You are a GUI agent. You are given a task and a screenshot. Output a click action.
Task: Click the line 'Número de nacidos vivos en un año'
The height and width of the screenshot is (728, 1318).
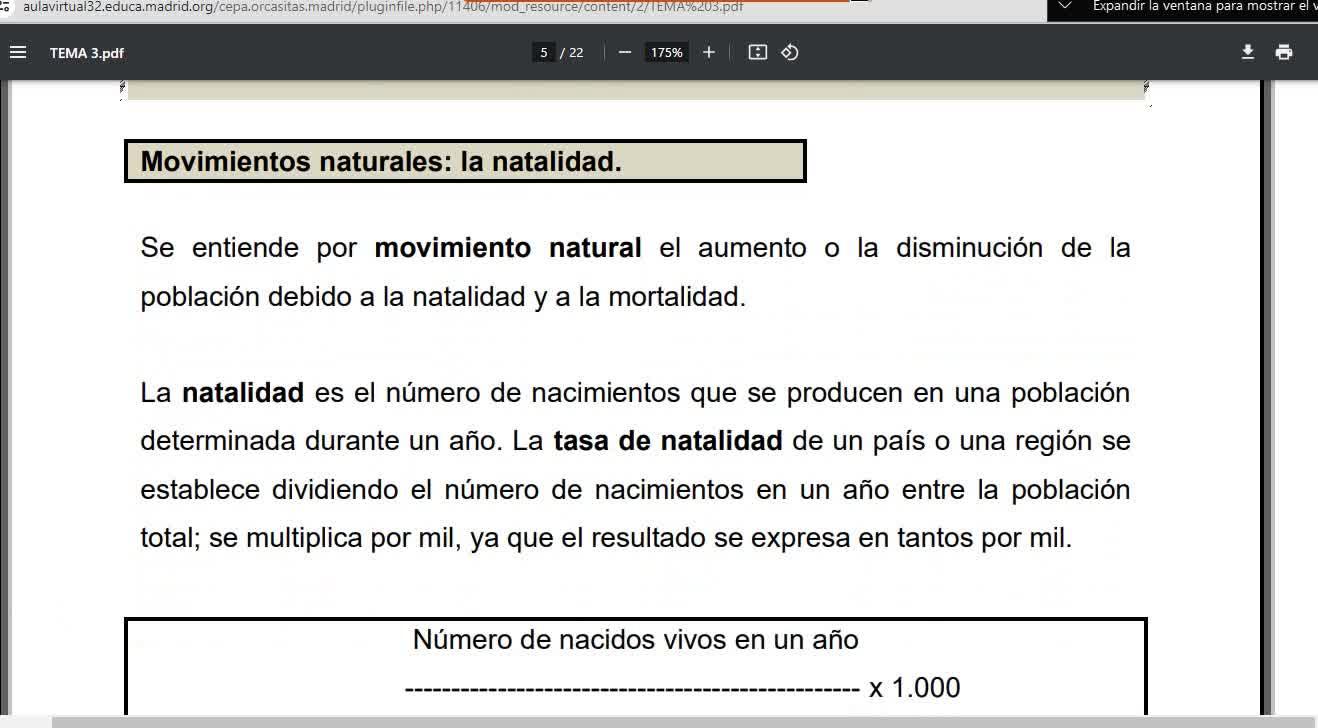pyautogui.click(x=636, y=640)
